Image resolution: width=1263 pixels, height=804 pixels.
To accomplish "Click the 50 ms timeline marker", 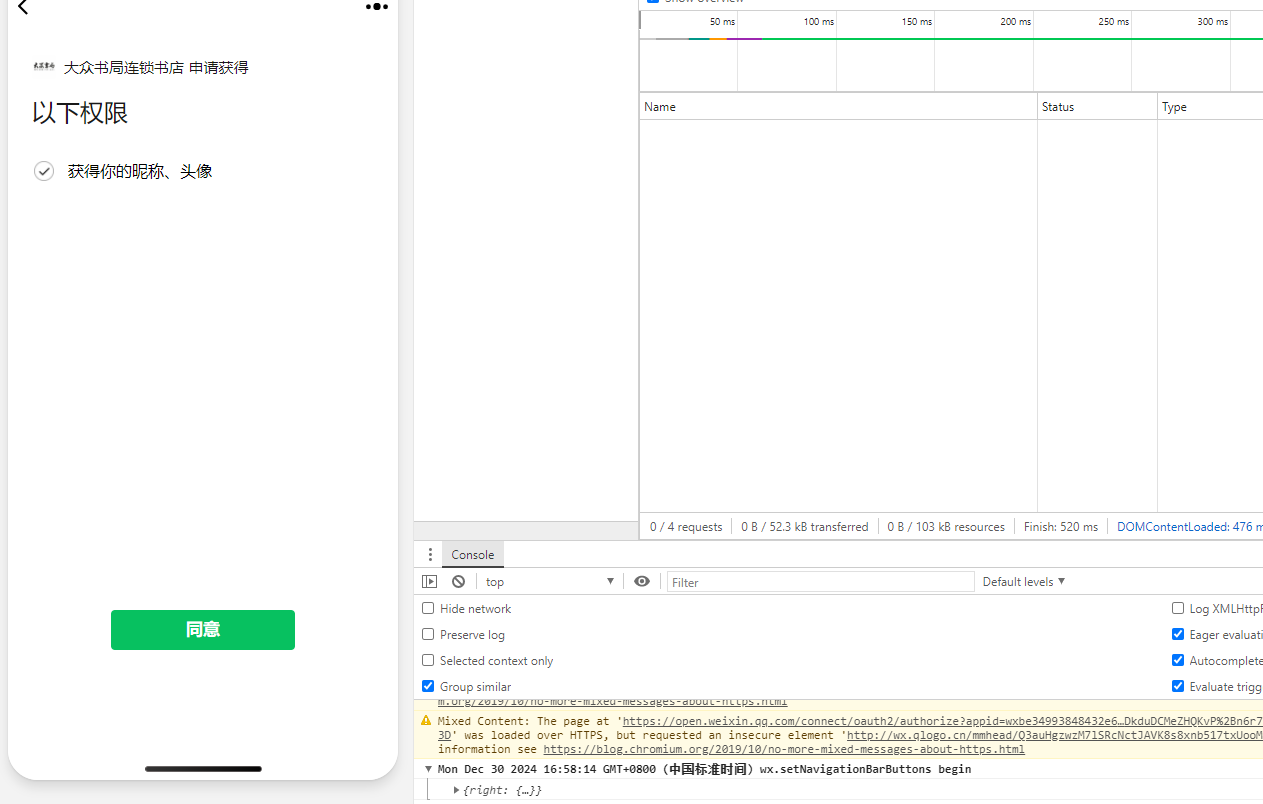I will pyautogui.click(x=723, y=22).
